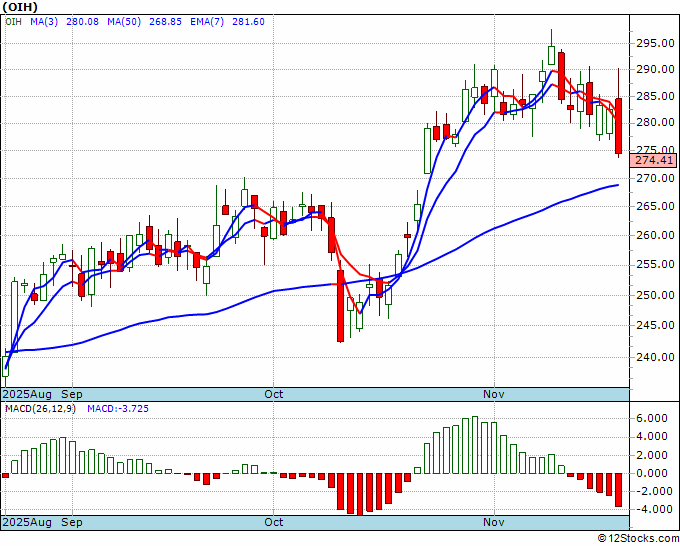Click the 2.000 MACD axis label
This screenshot has width=680, height=546.
(652, 455)
